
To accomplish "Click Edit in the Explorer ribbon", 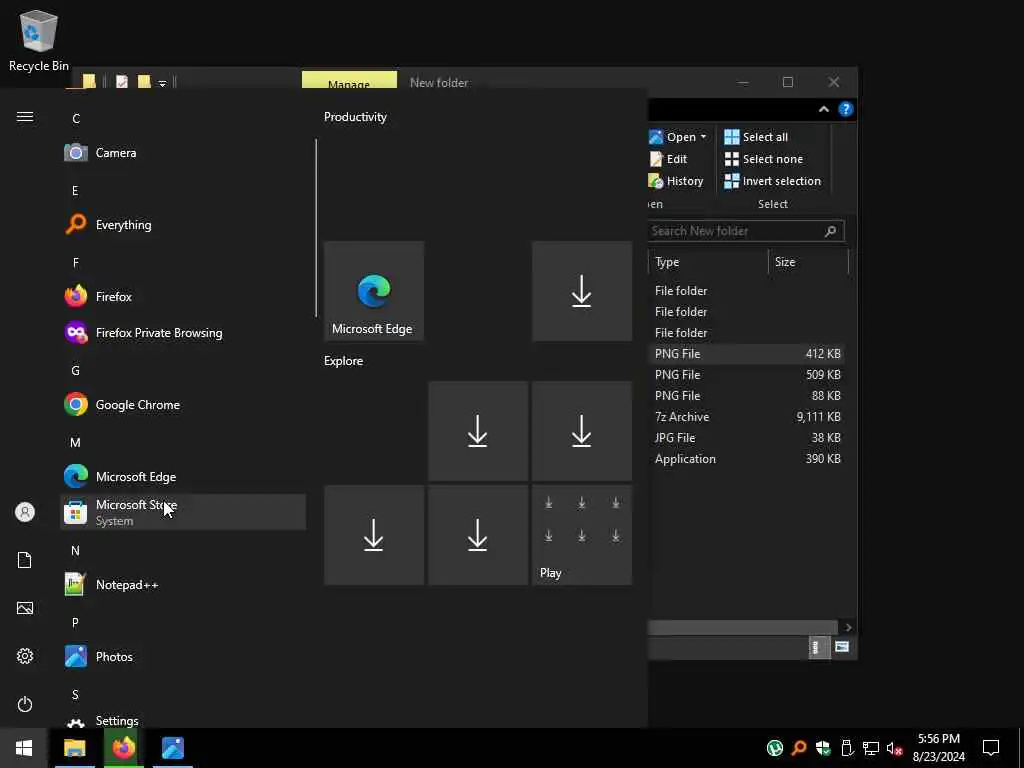I will pyautogui.click(x=668, y=159).
